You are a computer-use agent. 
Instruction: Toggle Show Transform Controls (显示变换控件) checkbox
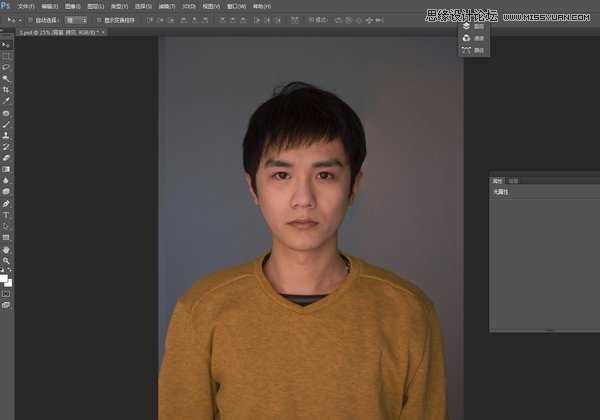point(98,19)
